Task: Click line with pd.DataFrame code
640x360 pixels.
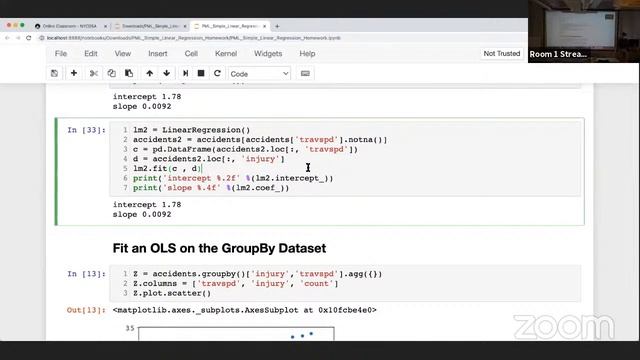Action: coord(245,149)
